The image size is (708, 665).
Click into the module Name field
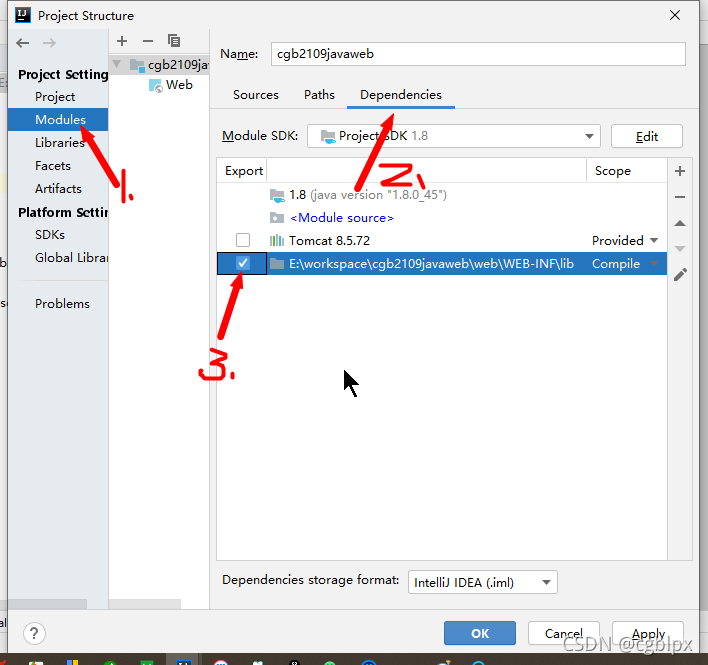click(x=478, y=54)
